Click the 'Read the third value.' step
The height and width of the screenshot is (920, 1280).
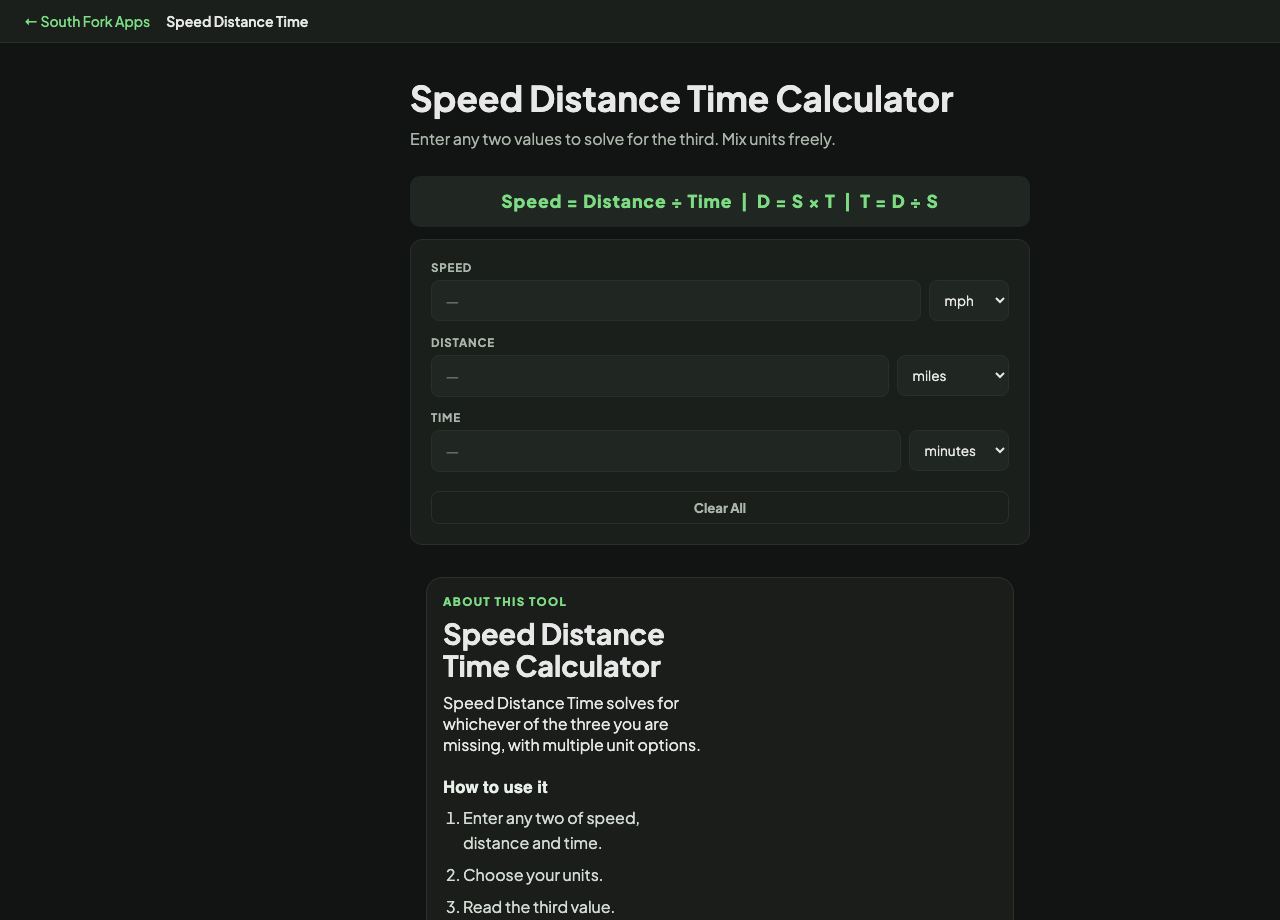[539, 907]
